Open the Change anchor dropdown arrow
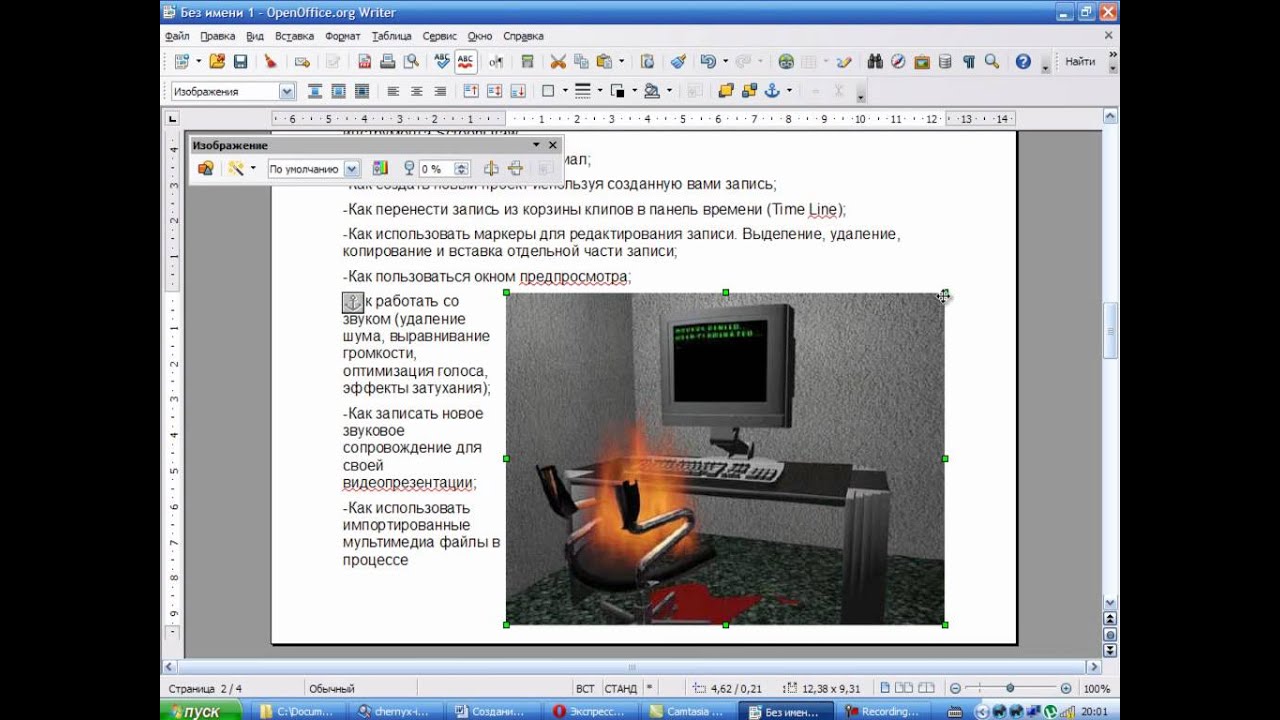The height and width of the screenshot is (720, 1280). tap(789, 91)
